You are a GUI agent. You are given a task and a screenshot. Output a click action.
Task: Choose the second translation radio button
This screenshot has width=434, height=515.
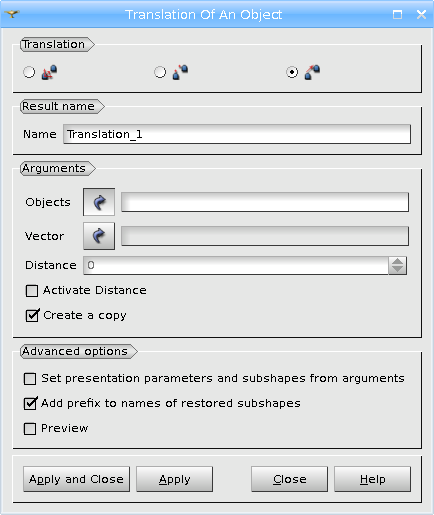(160, 72)
